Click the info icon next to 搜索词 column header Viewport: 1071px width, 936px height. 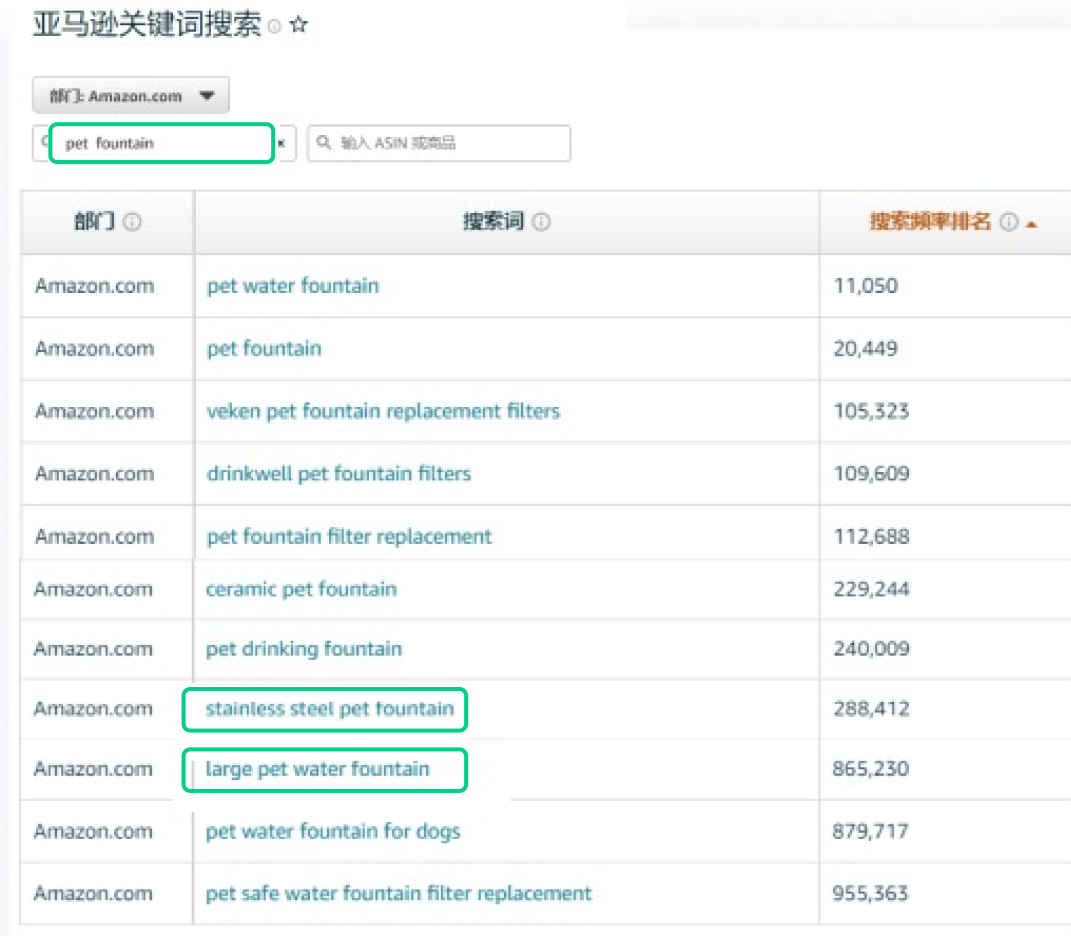[541, 222]
